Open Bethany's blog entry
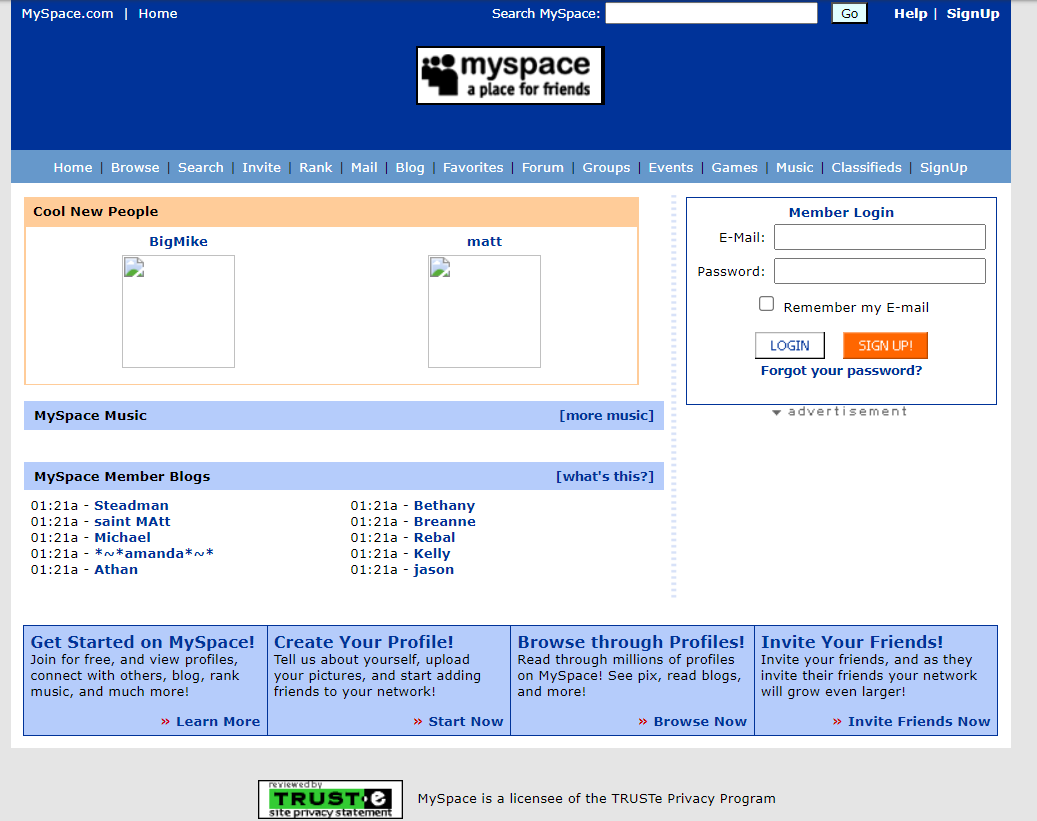The height and width of the screenshot is (821, 1037). [x=444, y=506]
